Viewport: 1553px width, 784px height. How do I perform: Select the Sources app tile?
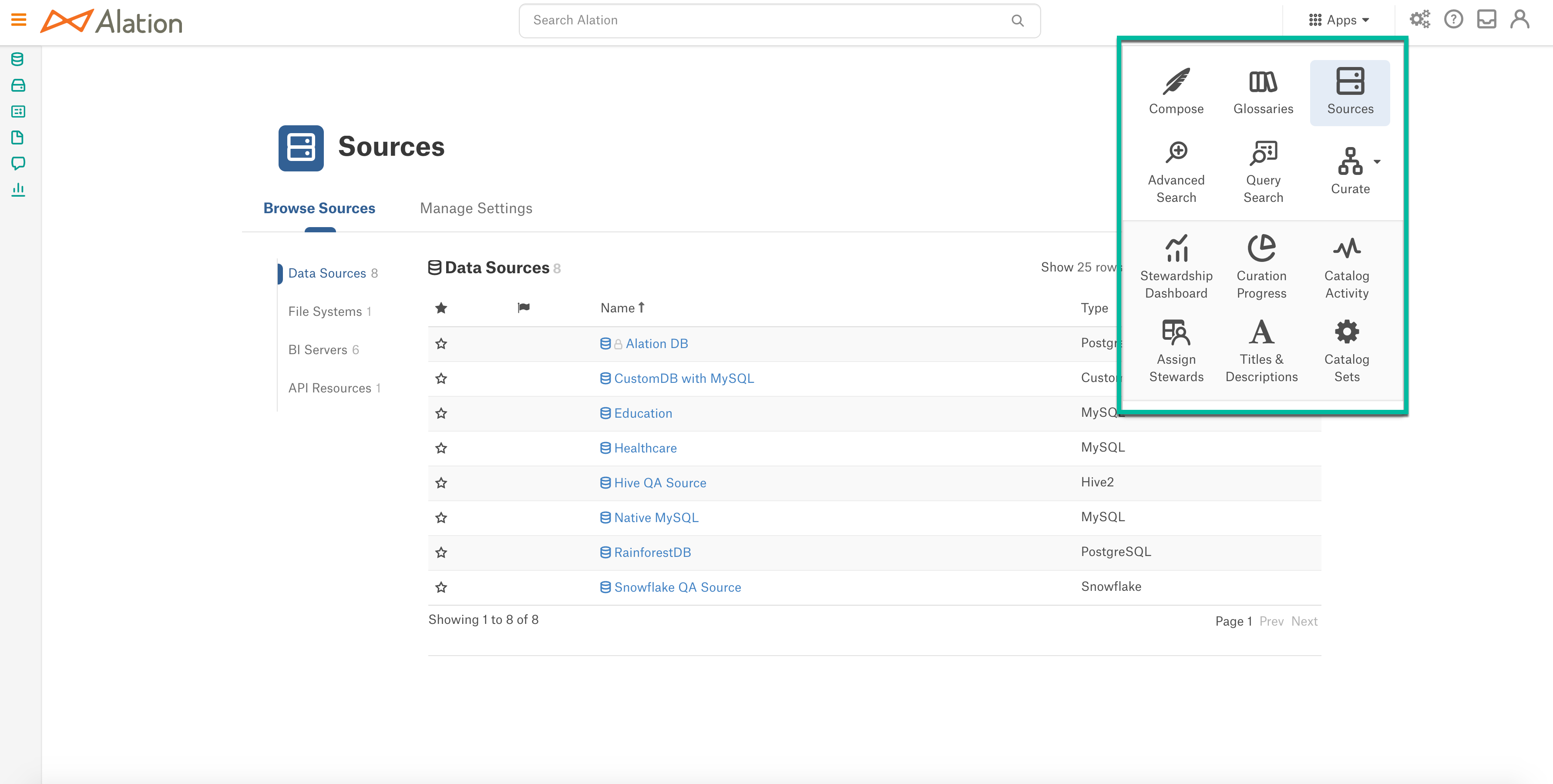1350,92
